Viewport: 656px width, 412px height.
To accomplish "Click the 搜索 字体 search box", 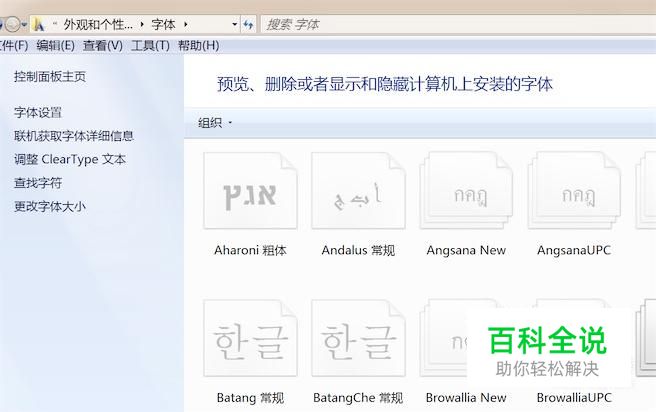I will 458,25.
